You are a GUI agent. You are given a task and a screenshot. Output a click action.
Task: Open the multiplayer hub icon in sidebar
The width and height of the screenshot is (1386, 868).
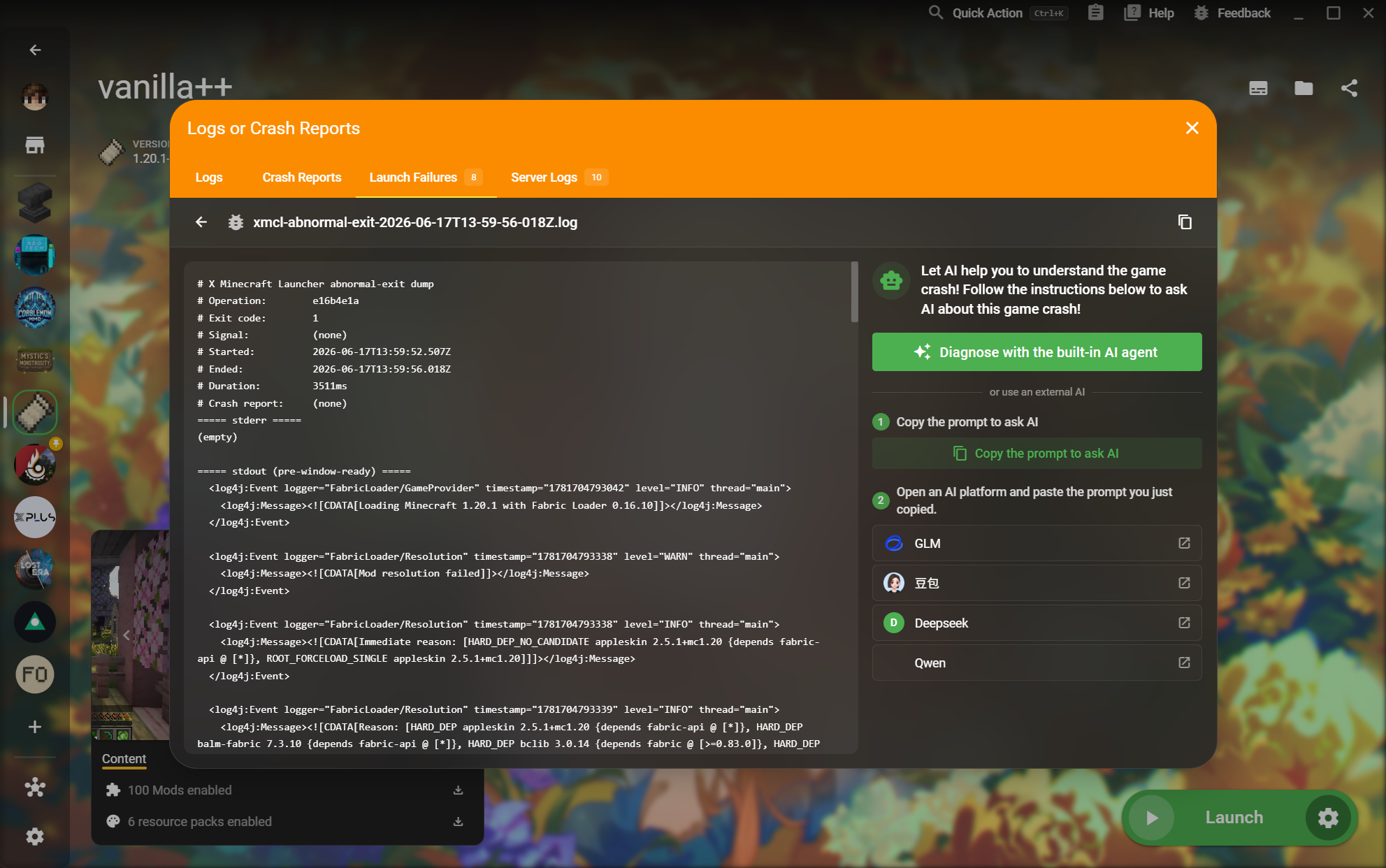[35, 788]
